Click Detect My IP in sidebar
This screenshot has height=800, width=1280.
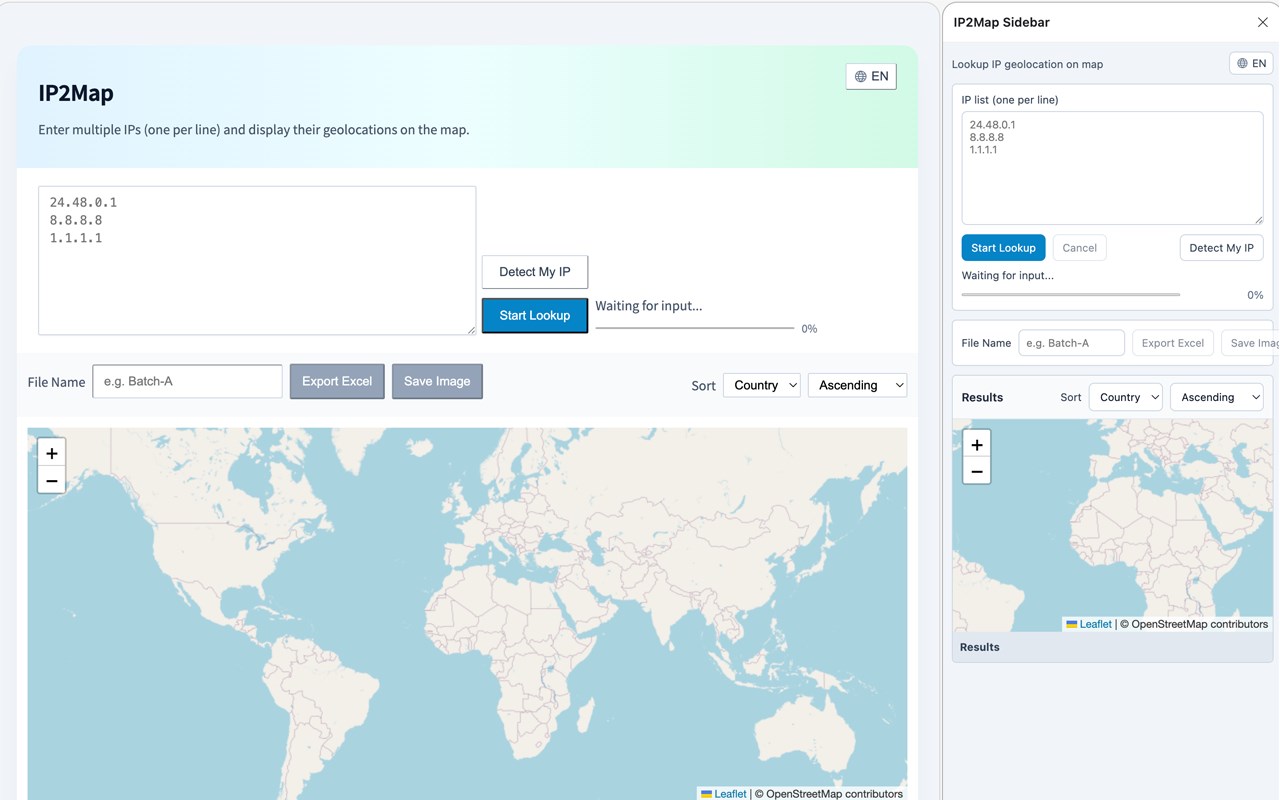pyautogui.click(x=1221, y=248)
